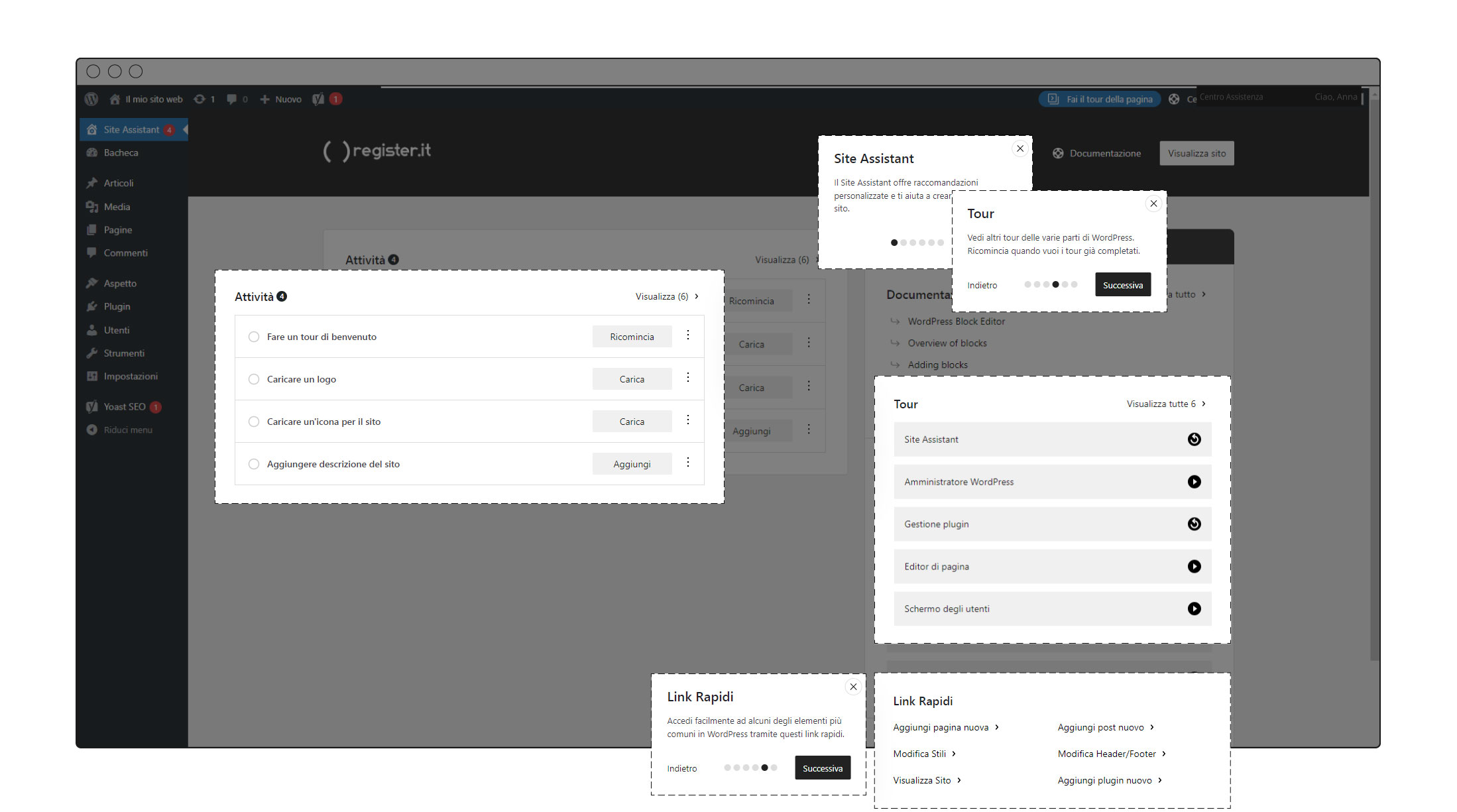The width and height of the screenshot is (1457, 812).
Task: Open the Nuovo menu in admin bar
Action: click(x=280, y=99)
